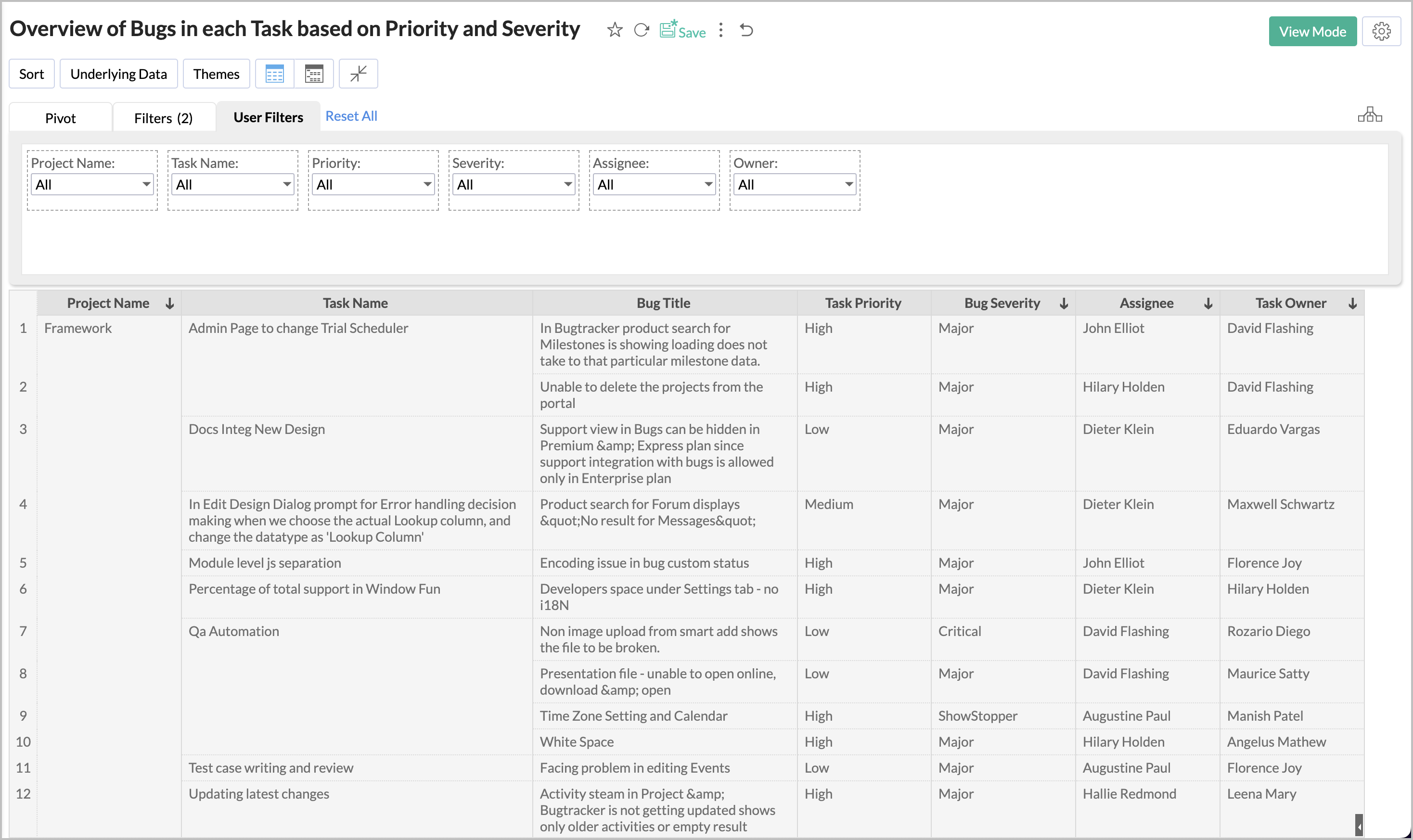
Task: Open the Pivot tab
Action: click(61, 117)
